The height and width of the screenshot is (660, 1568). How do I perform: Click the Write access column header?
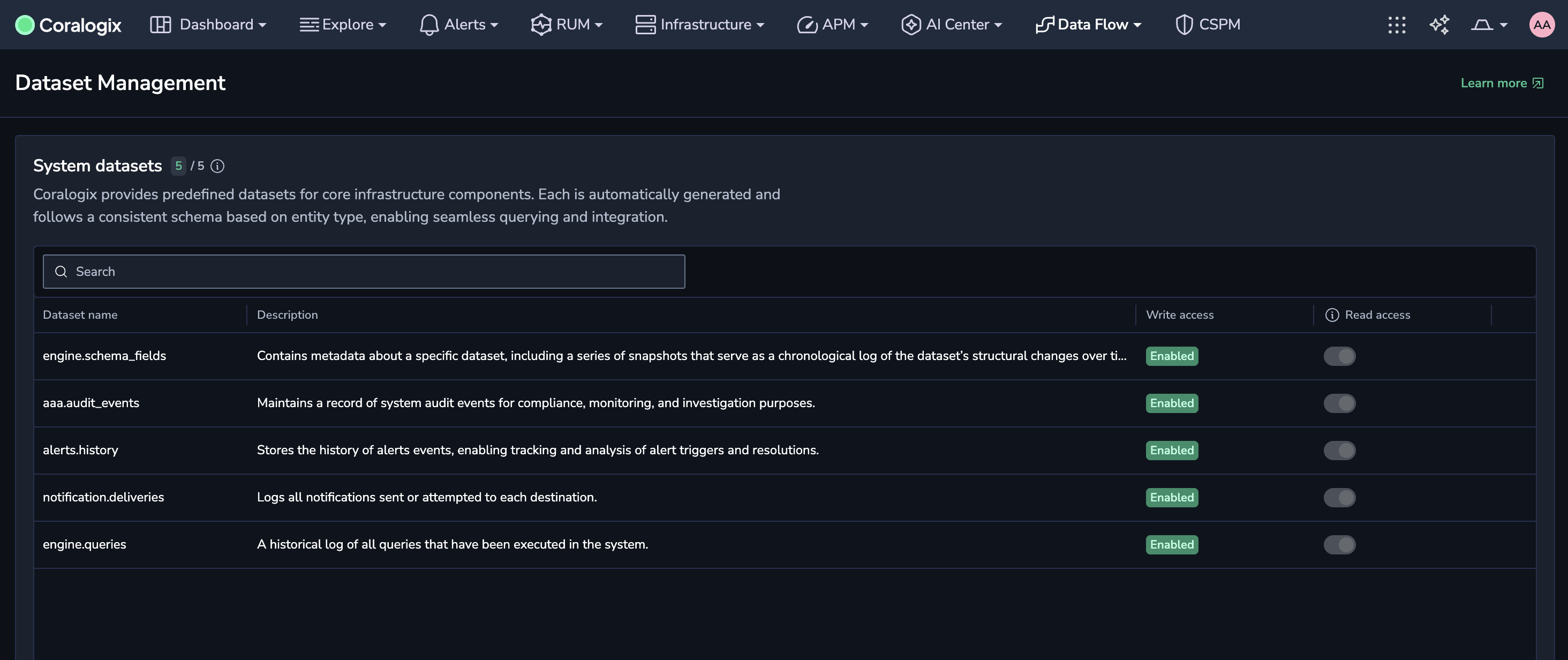pos(1180,315)
